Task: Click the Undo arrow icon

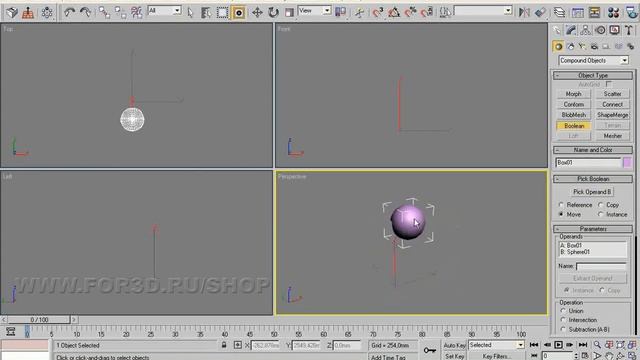Action: (69, 12)
